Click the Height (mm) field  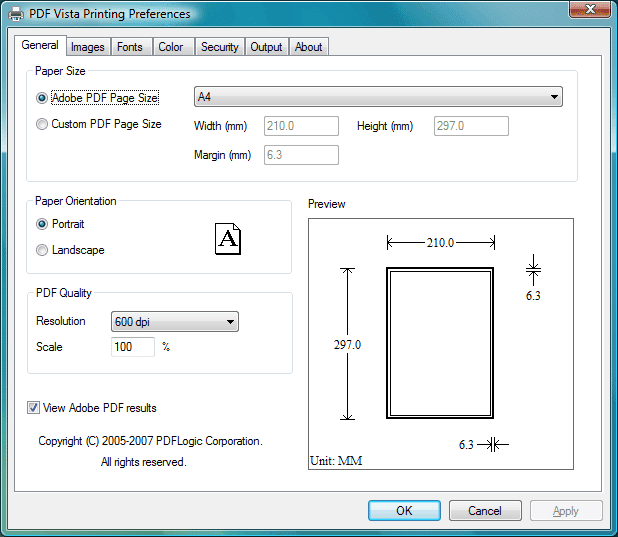471,126
